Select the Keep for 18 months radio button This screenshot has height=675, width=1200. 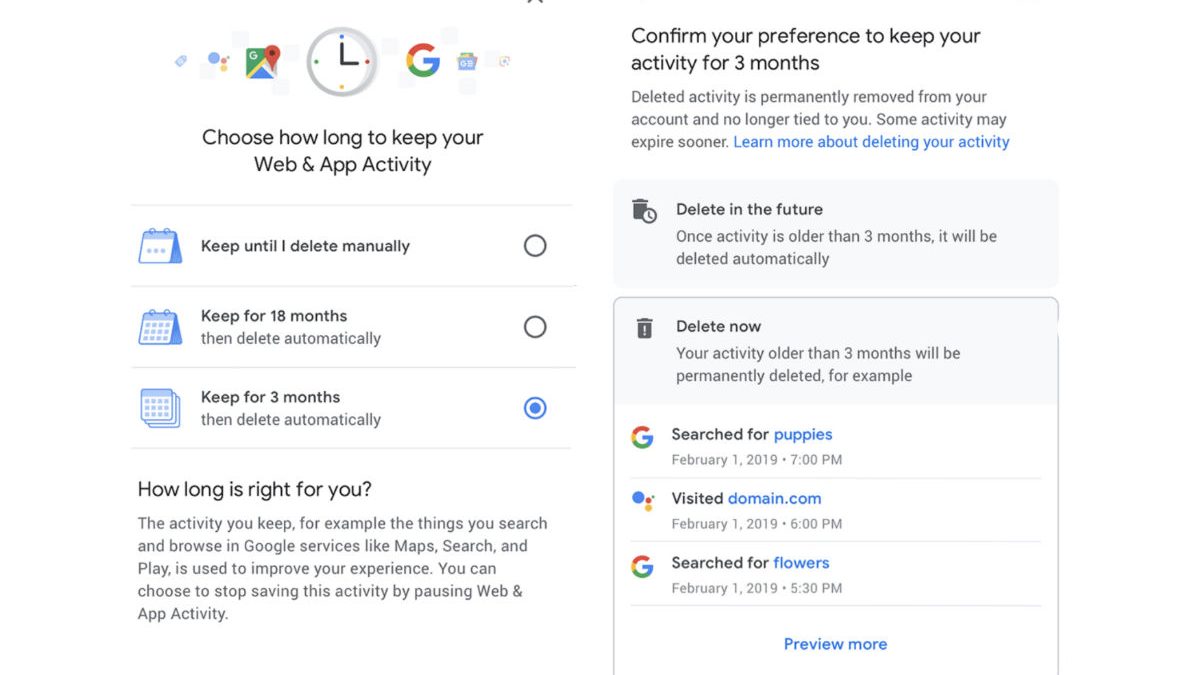click(535, 327)
